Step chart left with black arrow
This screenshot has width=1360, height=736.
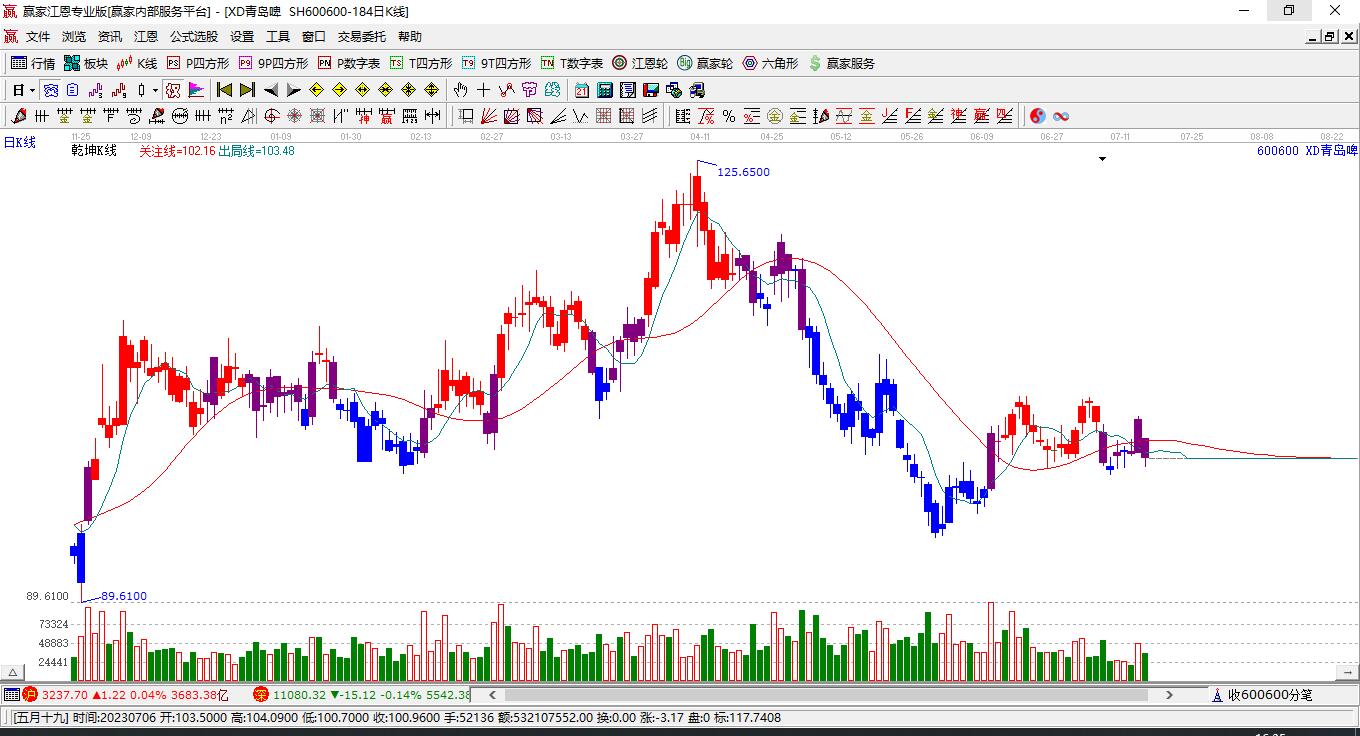[x=271, y=90]
